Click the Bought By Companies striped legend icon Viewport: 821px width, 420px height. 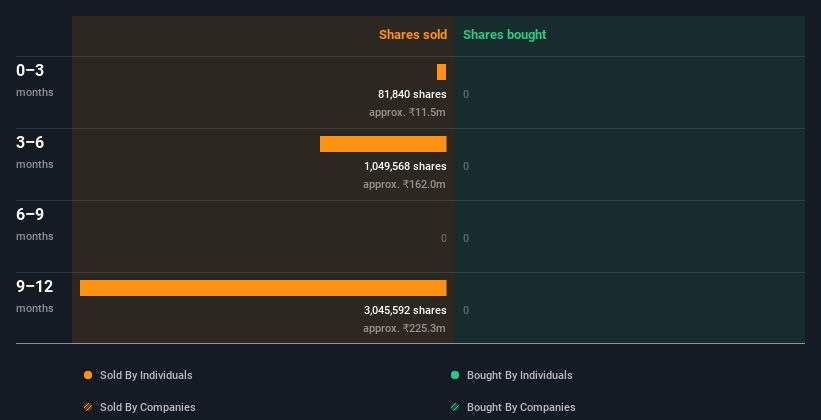pyautogui.click(x=455, y=407)
